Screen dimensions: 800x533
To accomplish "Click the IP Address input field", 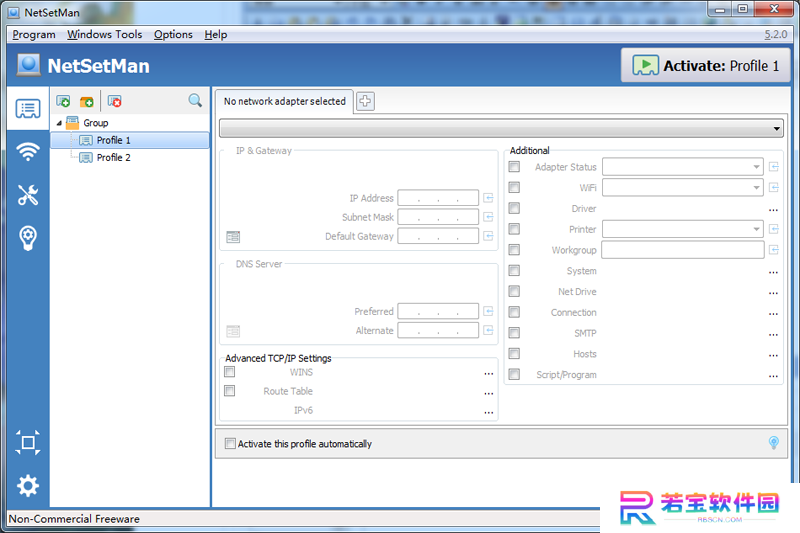I will click(438, 198).
